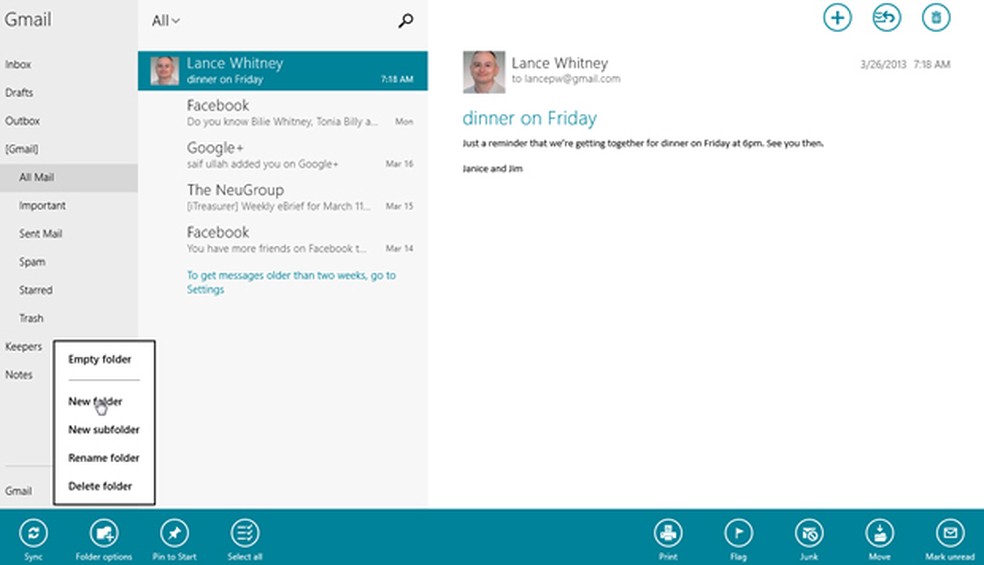Click the Pin to Start icon

pos(174,534)
